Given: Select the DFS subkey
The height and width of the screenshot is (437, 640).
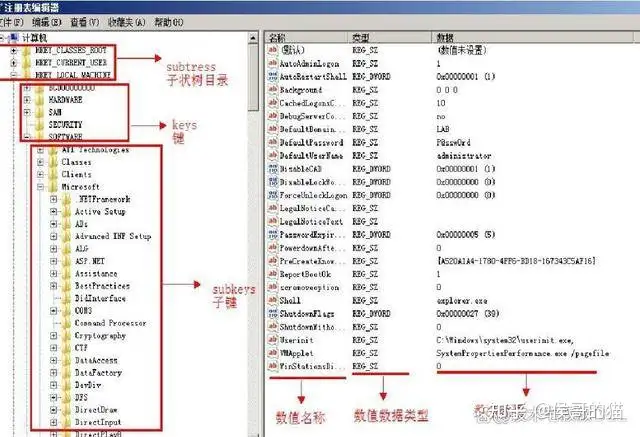Looking at the screenshot, I should [x=81, y=397].
